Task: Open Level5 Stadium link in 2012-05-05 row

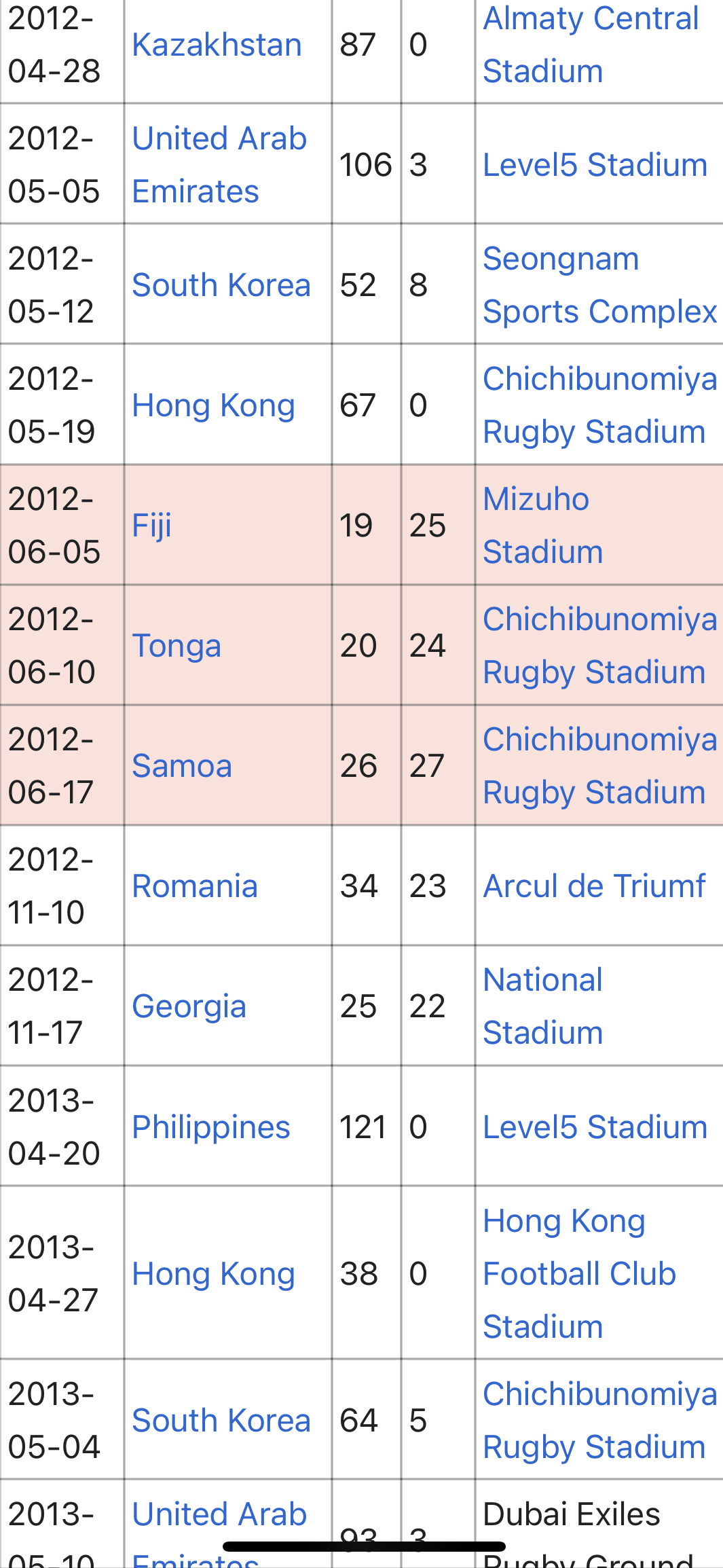Action: pyautogui.click(x=595, y=165)
